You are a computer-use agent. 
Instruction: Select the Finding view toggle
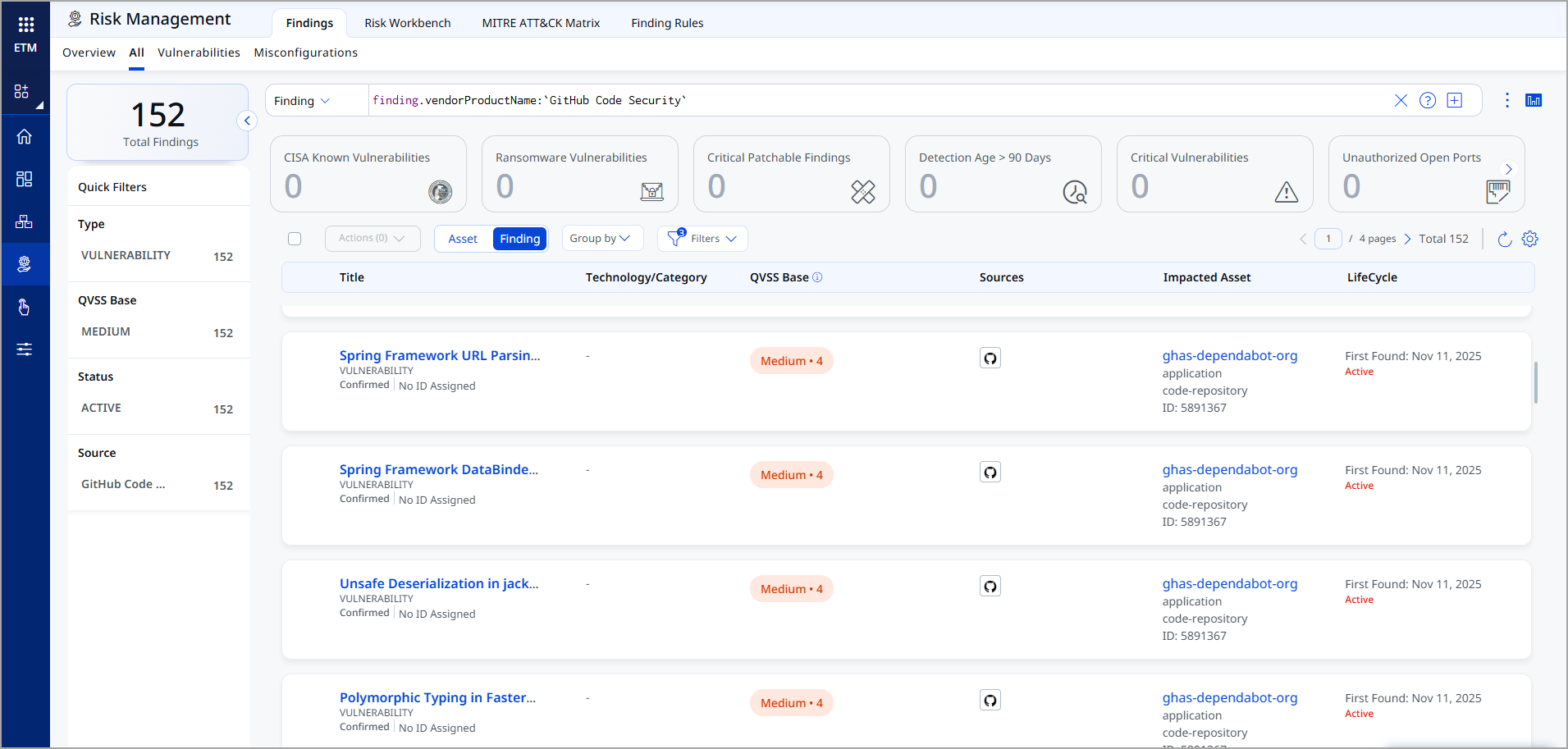click(x=519, y=239)
